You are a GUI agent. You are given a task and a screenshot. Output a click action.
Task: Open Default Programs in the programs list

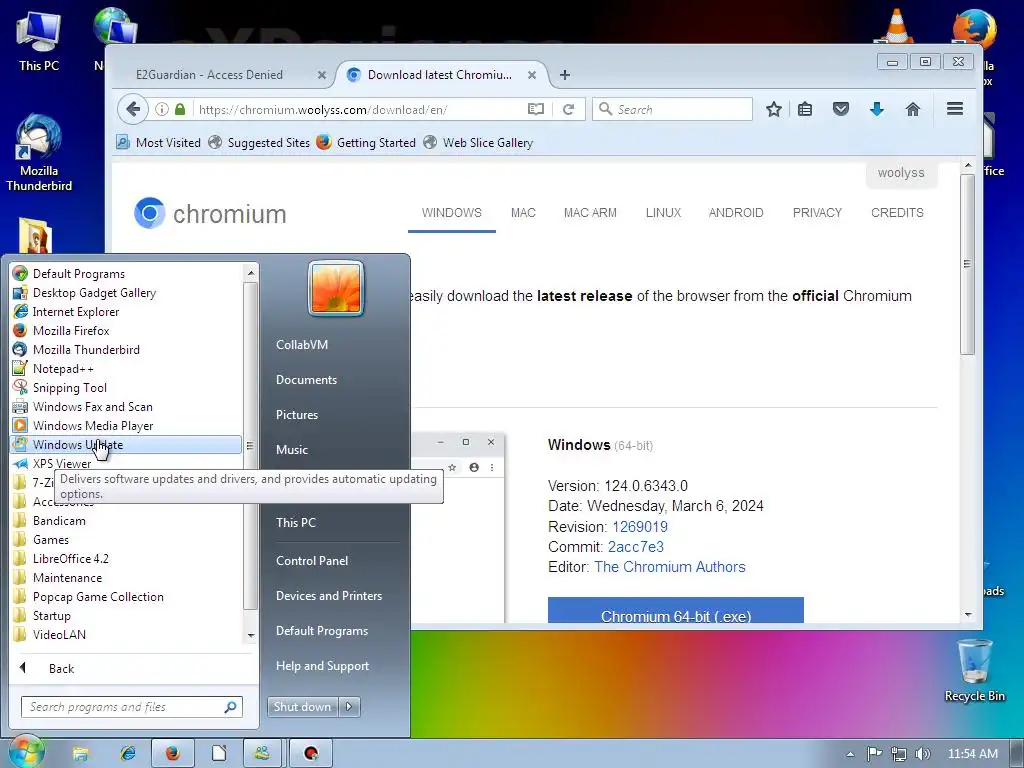(126, 274)
